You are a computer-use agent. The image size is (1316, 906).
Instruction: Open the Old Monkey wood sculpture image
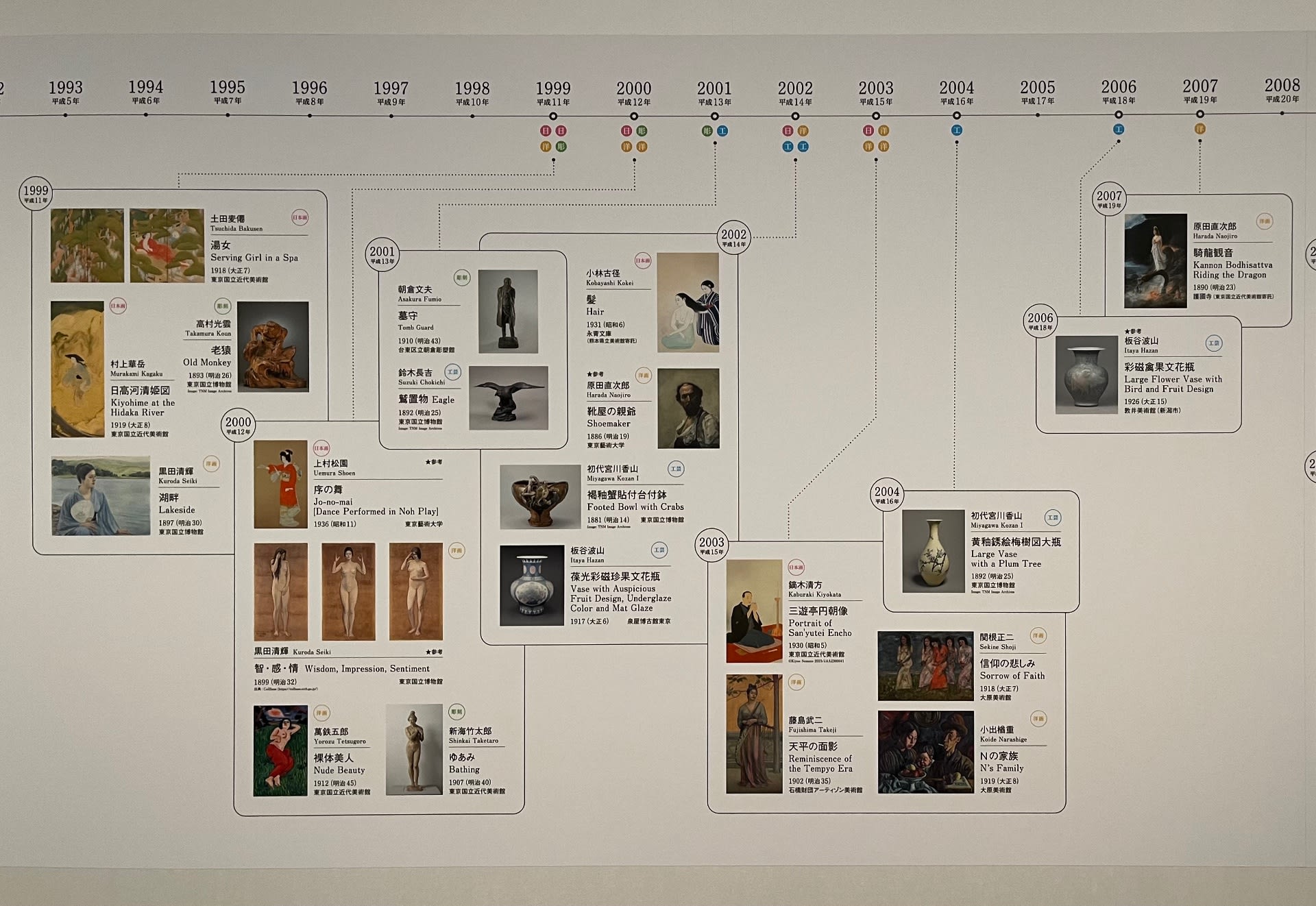coord(273,347)
